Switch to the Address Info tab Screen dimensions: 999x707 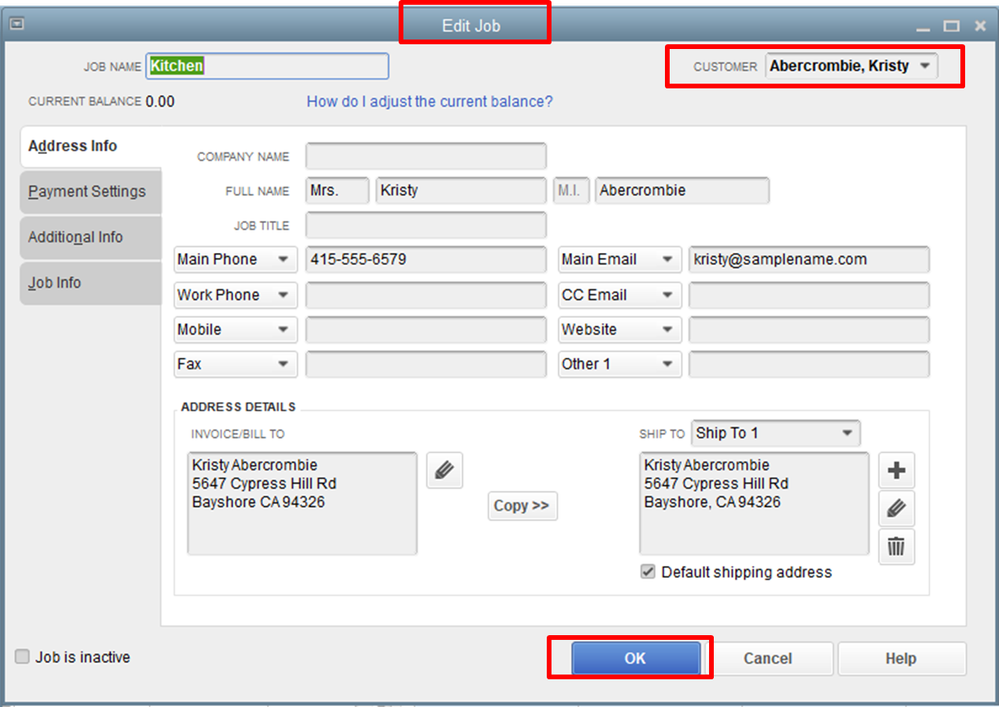click(90, 146)
